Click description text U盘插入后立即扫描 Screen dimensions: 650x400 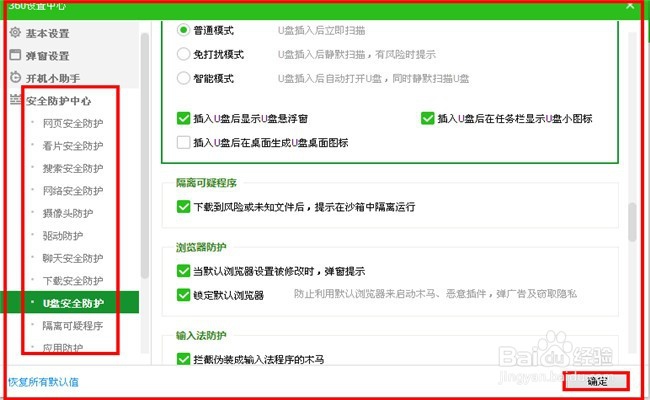click(x=321, y=30)
